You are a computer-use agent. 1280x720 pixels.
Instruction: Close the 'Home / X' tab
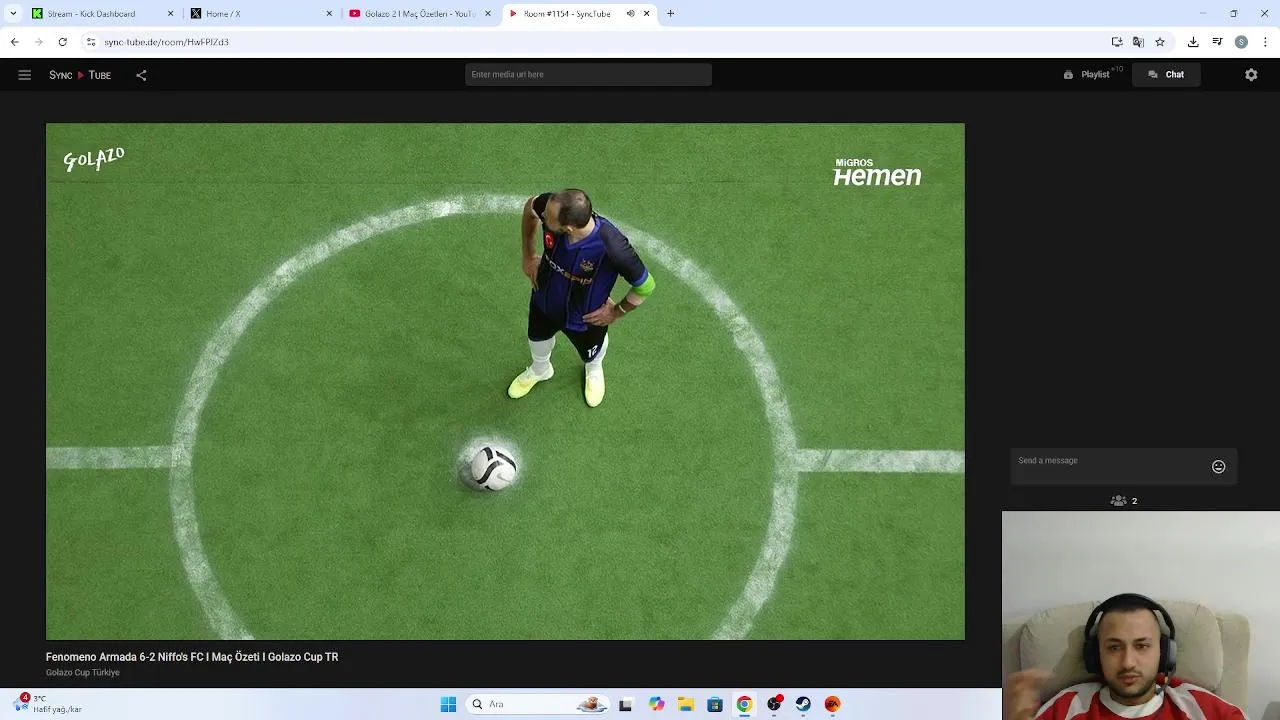tap(329, 14)
